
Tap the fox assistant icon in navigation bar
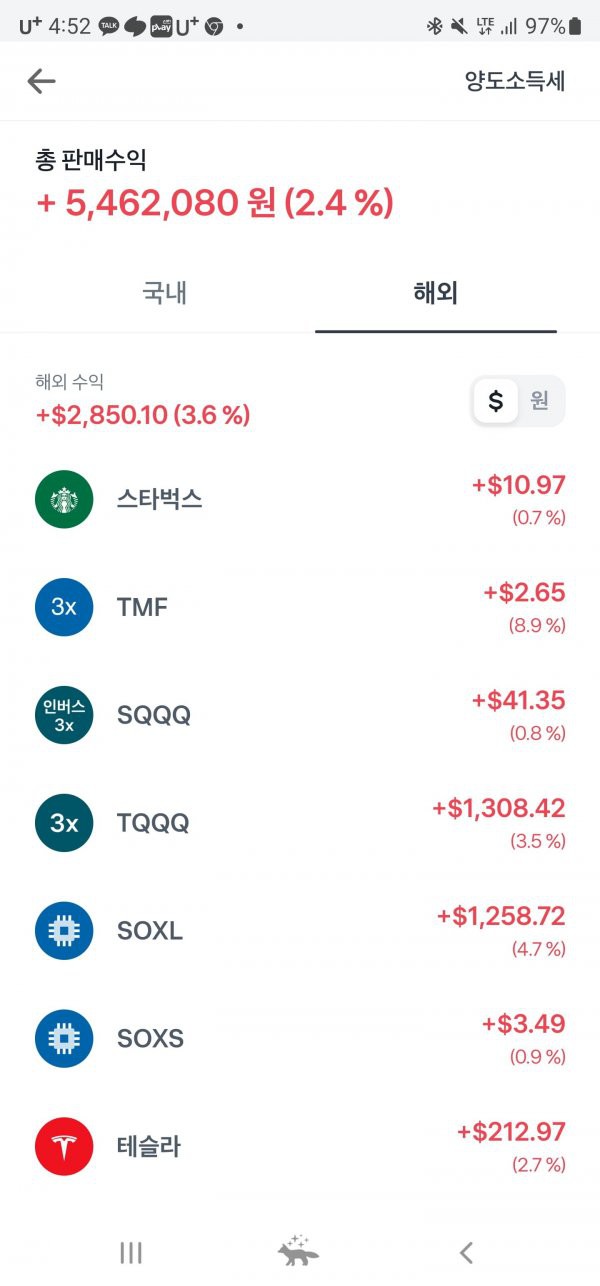298,1252
